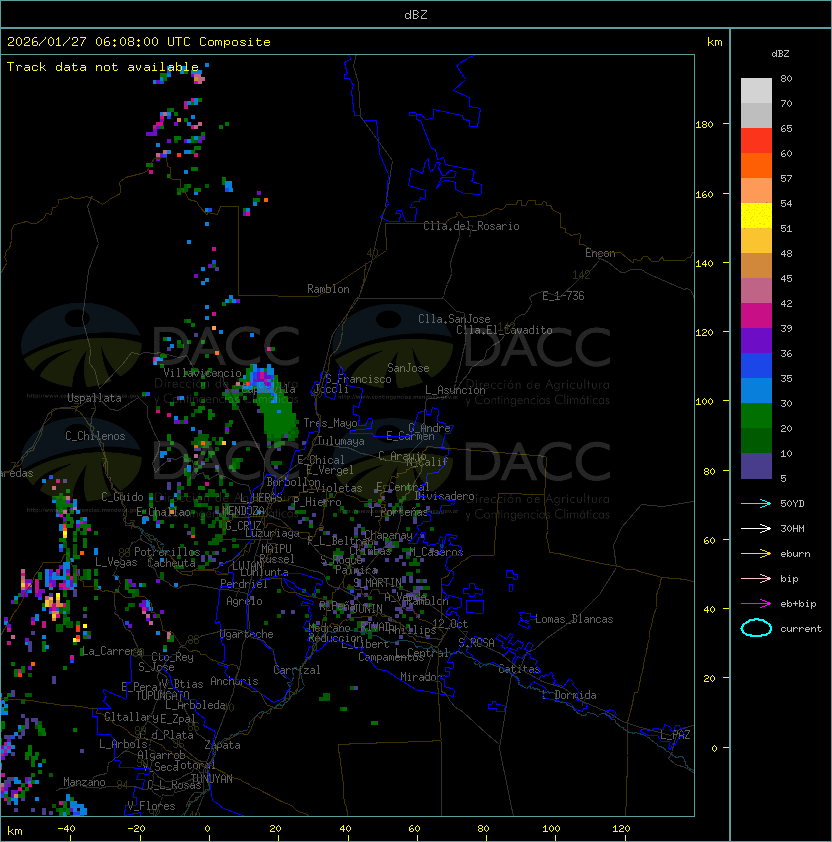Select the Lomas_Blancas location label
Image resolution: width=832 pixels, height=842 pixels.
point(573,619)
